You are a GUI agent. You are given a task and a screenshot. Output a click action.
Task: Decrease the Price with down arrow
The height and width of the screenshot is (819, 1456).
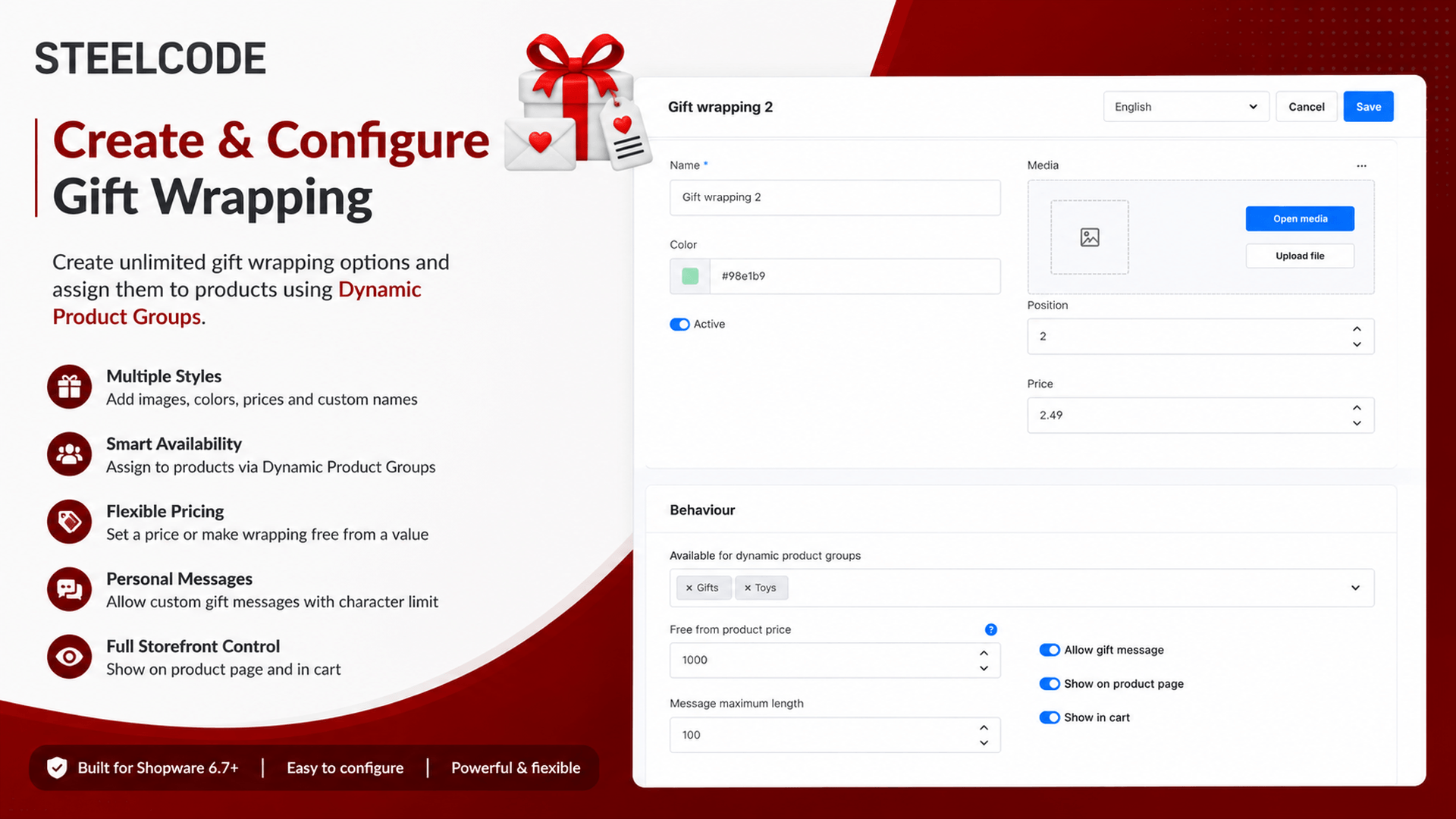coord(1357,423)
